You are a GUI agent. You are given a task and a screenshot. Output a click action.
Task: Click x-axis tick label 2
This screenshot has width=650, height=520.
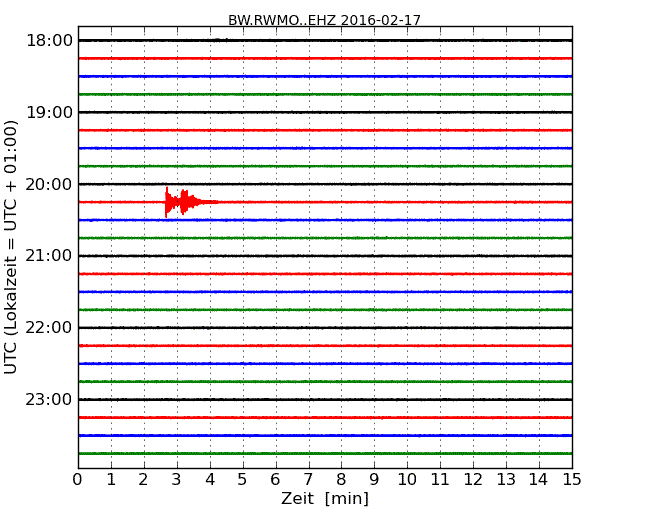pos(143,479)
